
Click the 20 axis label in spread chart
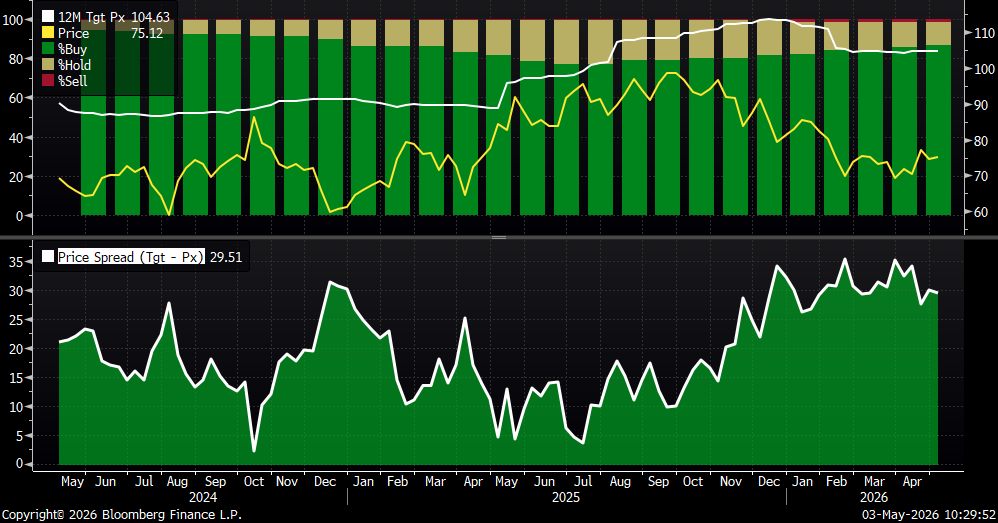(17, 349)
